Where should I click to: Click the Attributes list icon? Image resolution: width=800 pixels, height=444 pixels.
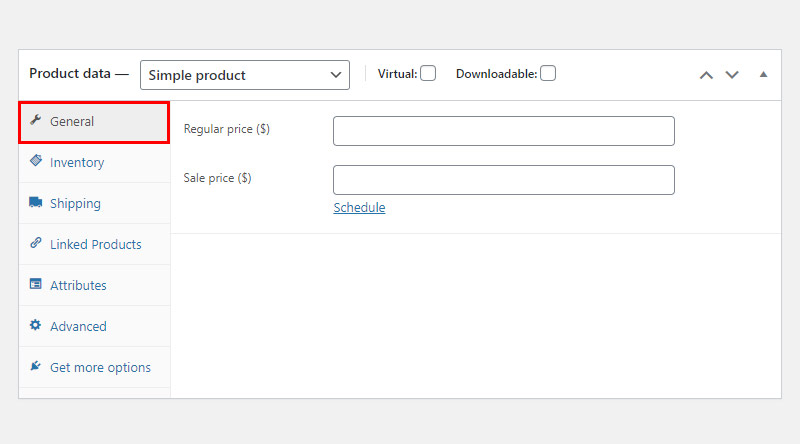[36, 284]
